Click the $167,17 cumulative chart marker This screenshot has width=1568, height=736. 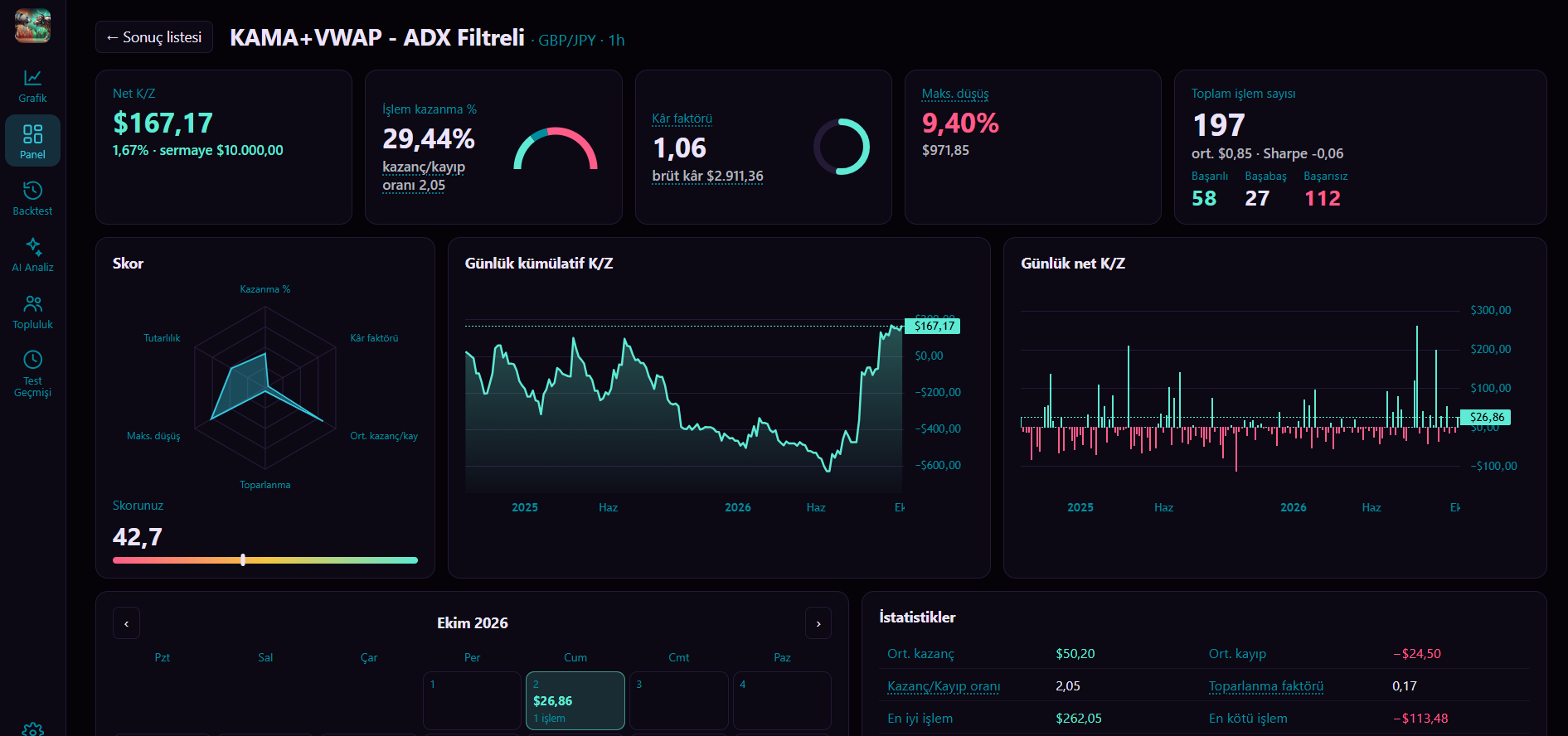pos(932,326)
